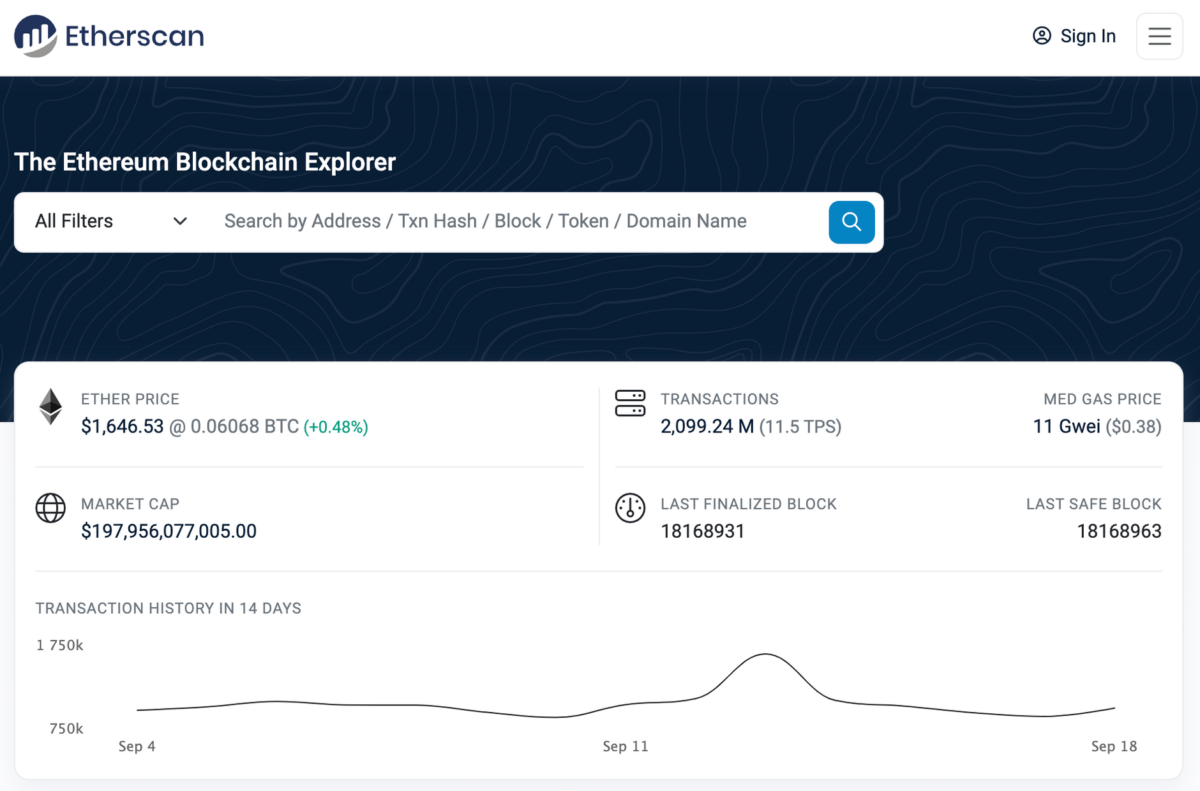The height and width of the screenshot is (791, 1200).
Task: Collapse the navigation via the top-right menu
Action: pos(1159,35)
